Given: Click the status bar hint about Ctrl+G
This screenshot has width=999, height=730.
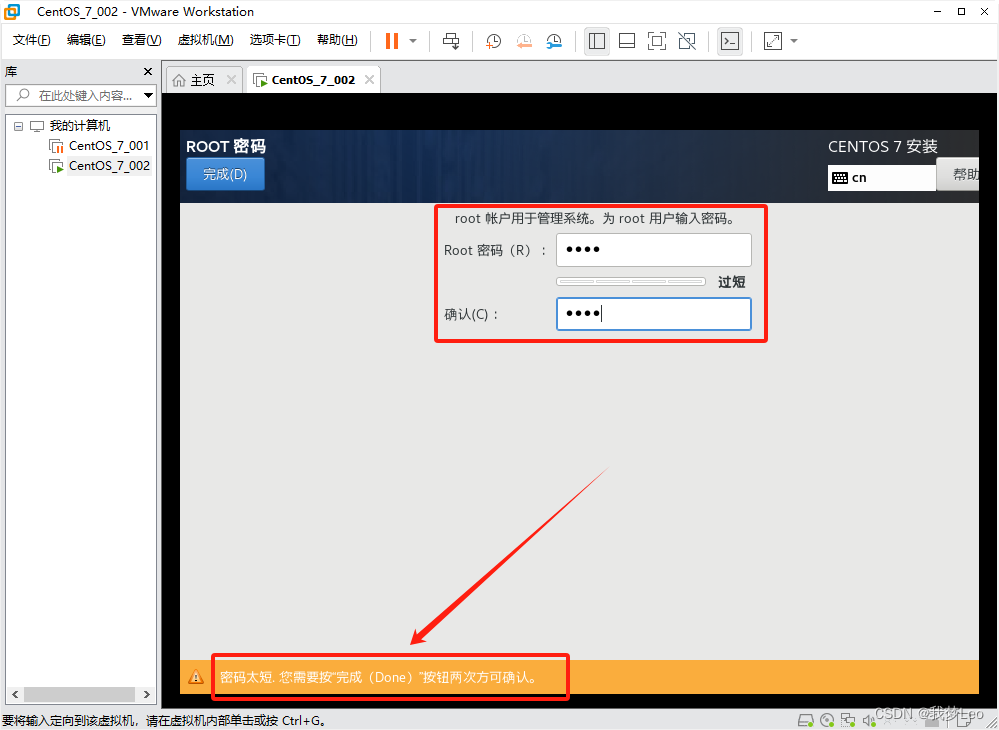Looking at the screenshot, I should [166, 721].
